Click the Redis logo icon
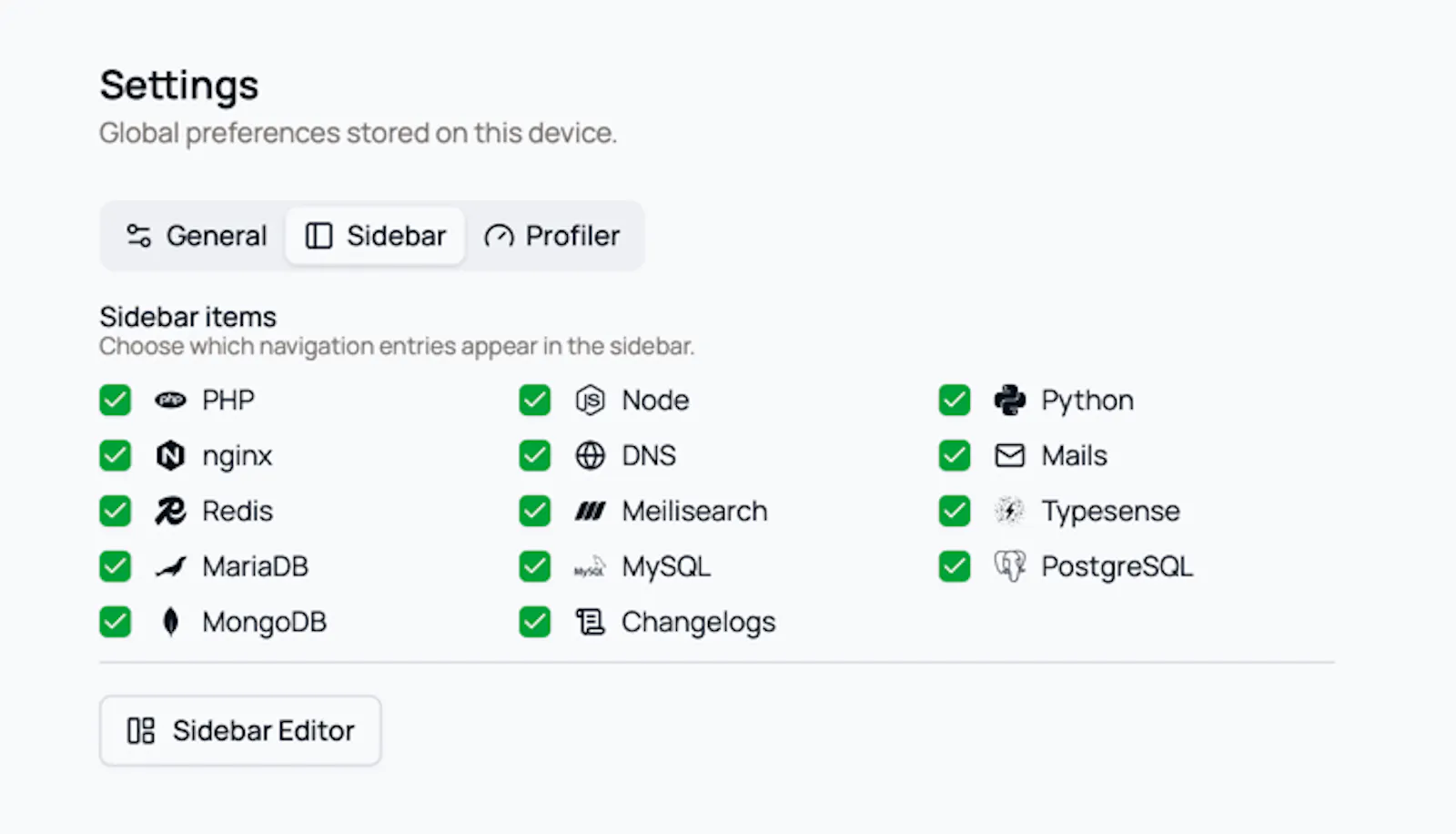 pos(170,511)
